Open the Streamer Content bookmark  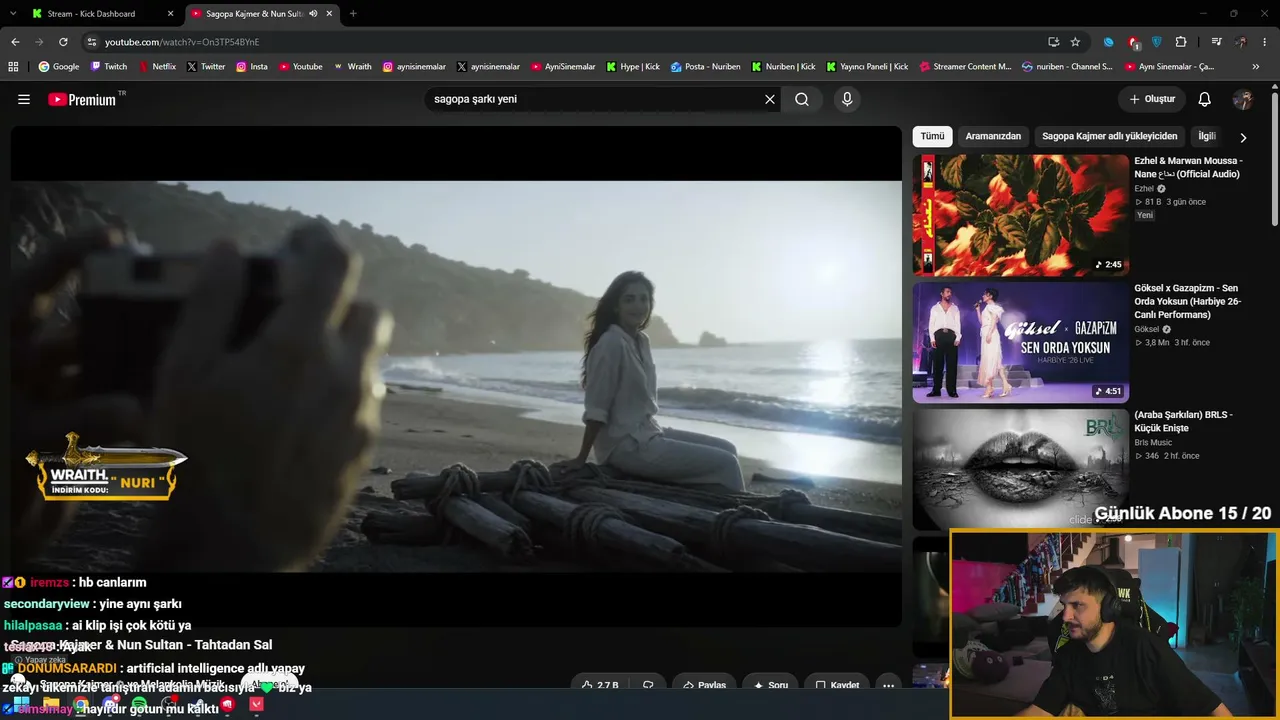[964, 67]
